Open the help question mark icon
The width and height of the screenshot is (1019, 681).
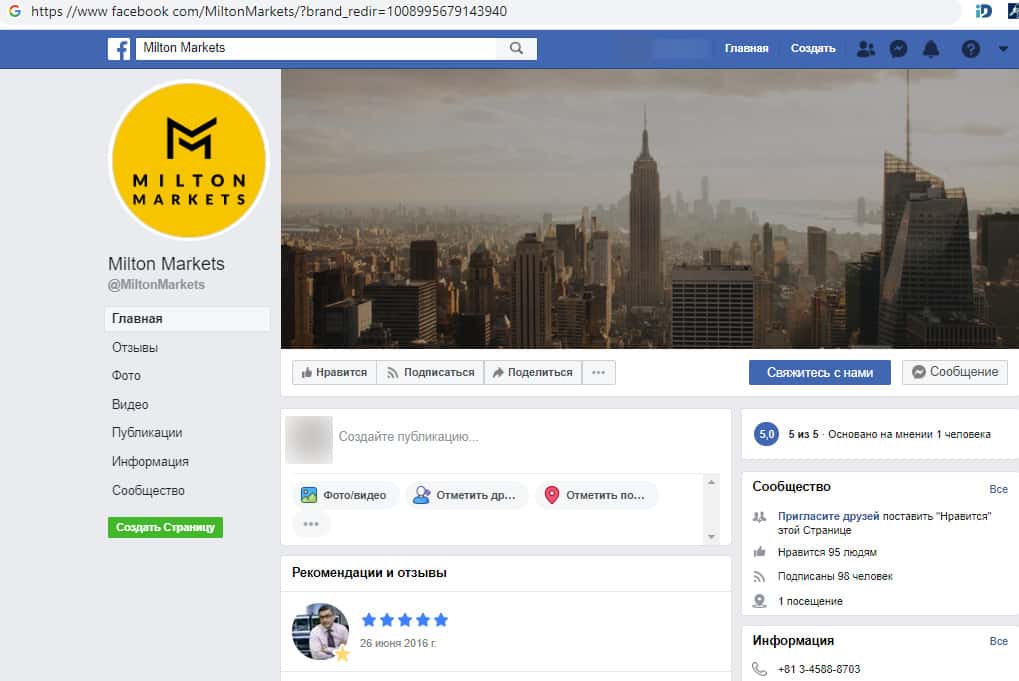pyautogui.click(x=970, y=49)
